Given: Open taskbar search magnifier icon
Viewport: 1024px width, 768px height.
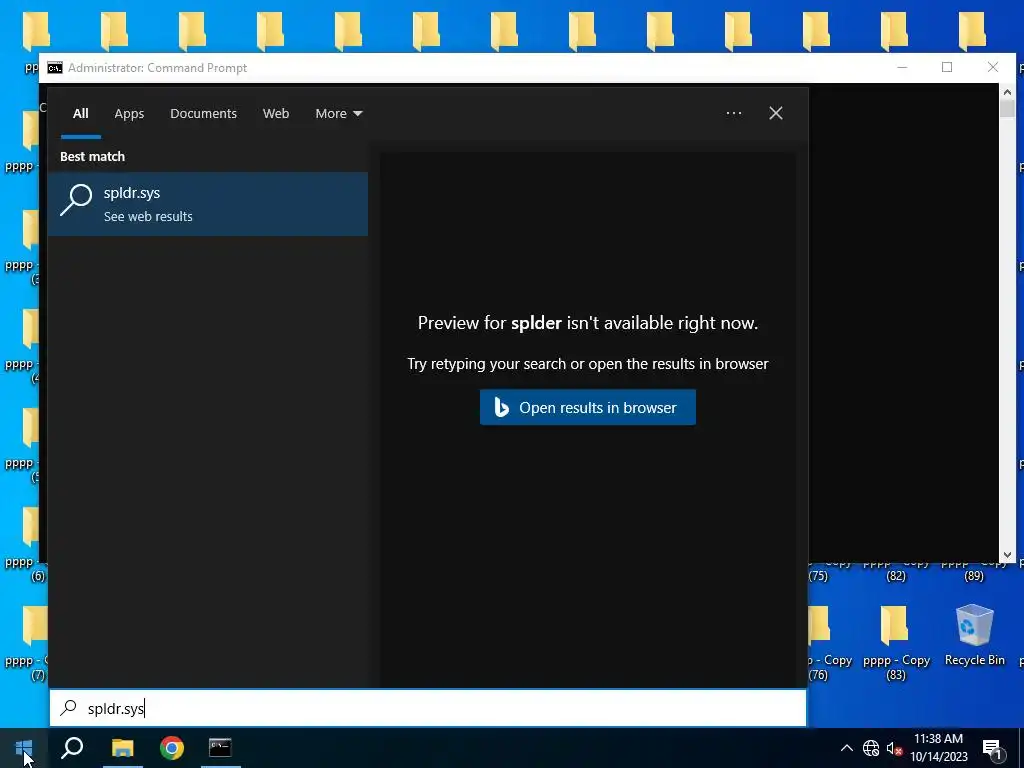Looking at the screenshot, I should coord(72,748).
